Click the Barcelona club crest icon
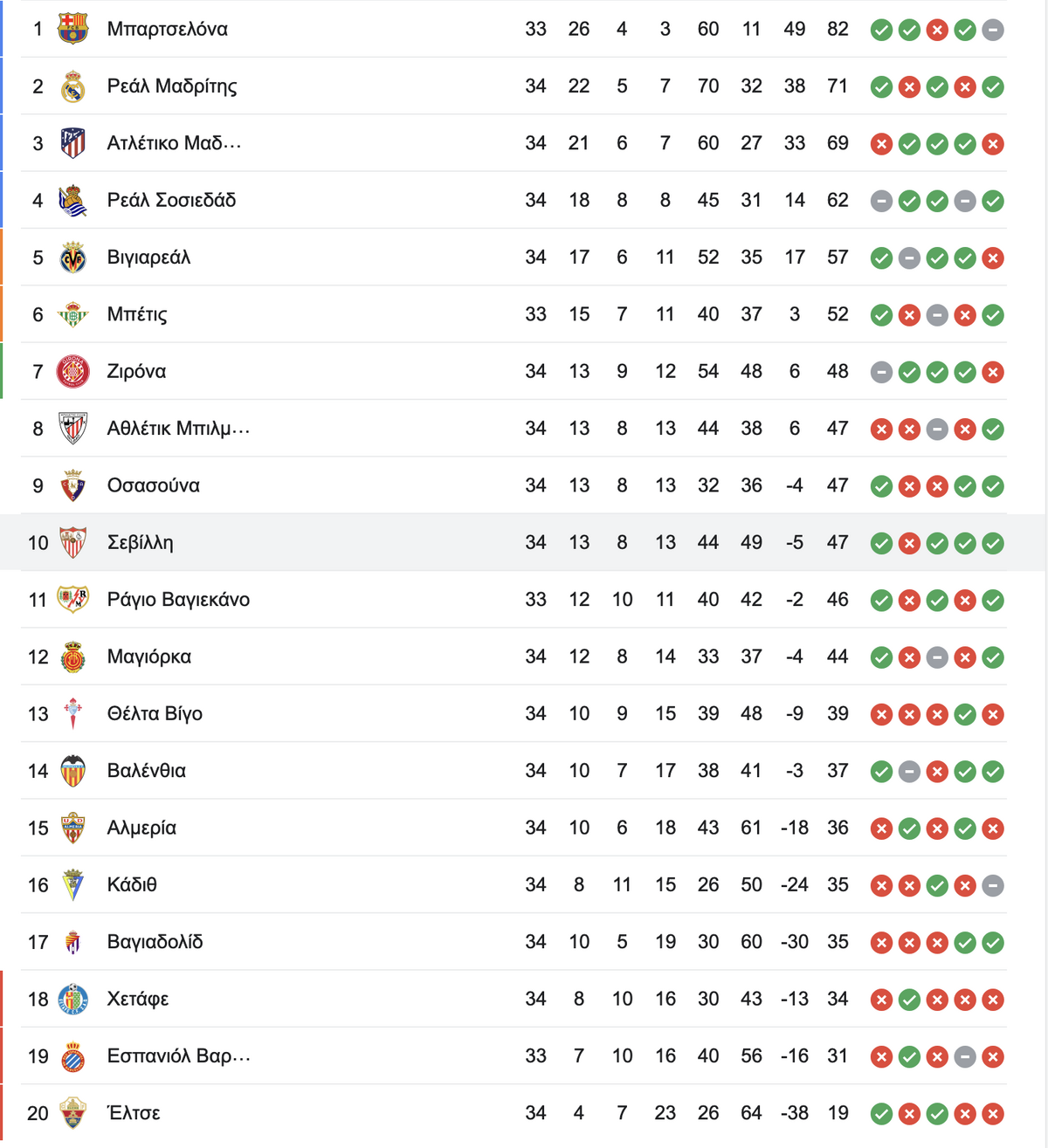The height and width of the screenshot is (1148, 1048). (72, 29)
